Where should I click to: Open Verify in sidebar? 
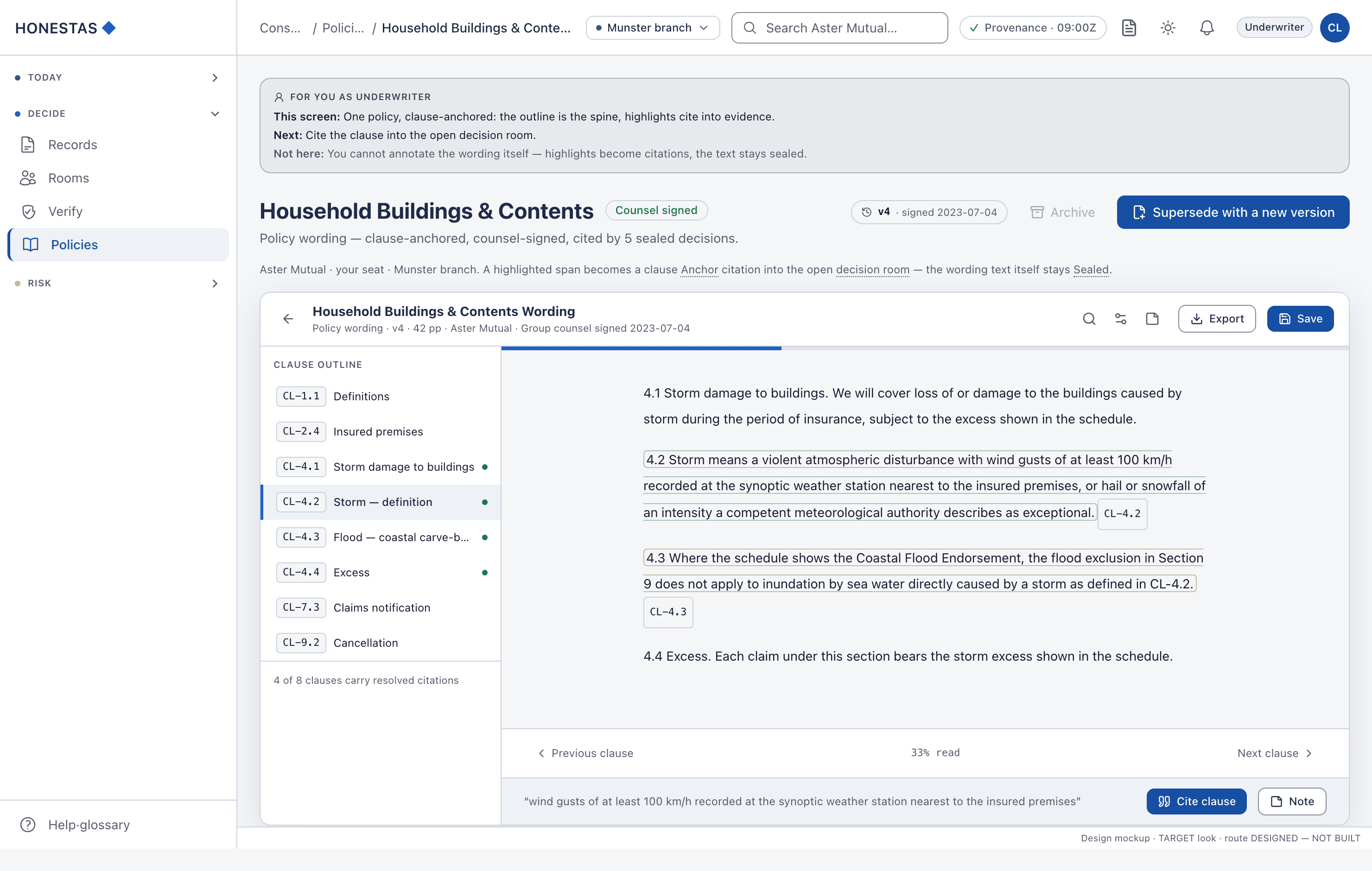point(118,211)
